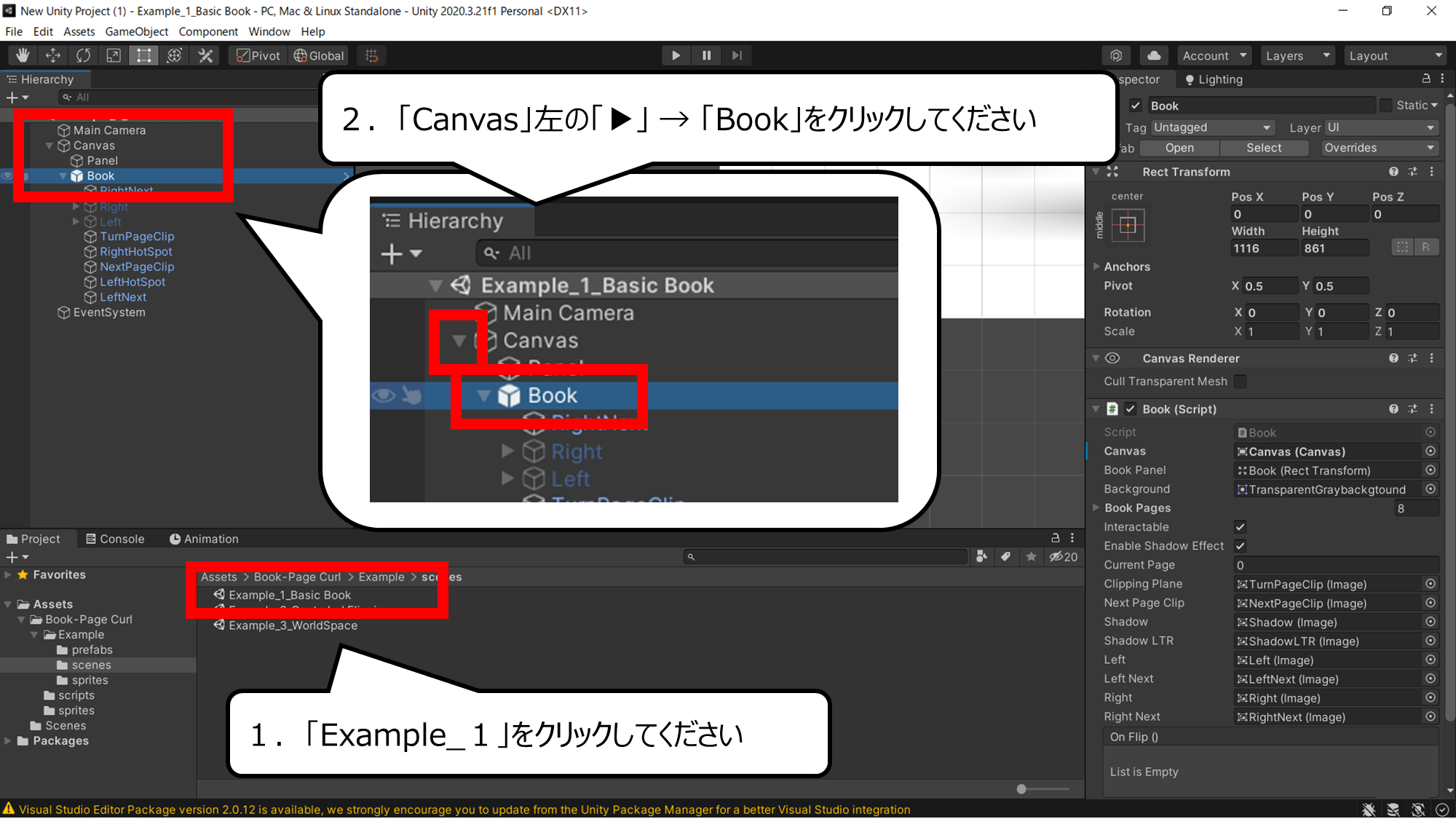Lock the Project panel
1456x819 pixels.
point(1055,538)
